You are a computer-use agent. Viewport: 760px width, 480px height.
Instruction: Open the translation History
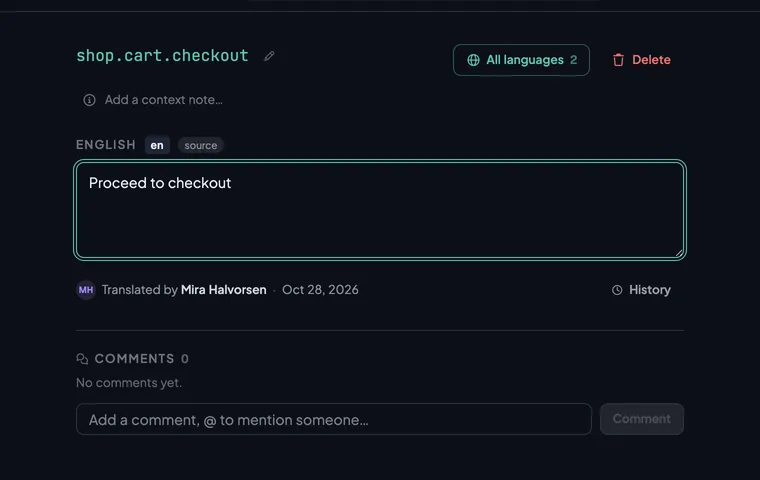(641, 290)
